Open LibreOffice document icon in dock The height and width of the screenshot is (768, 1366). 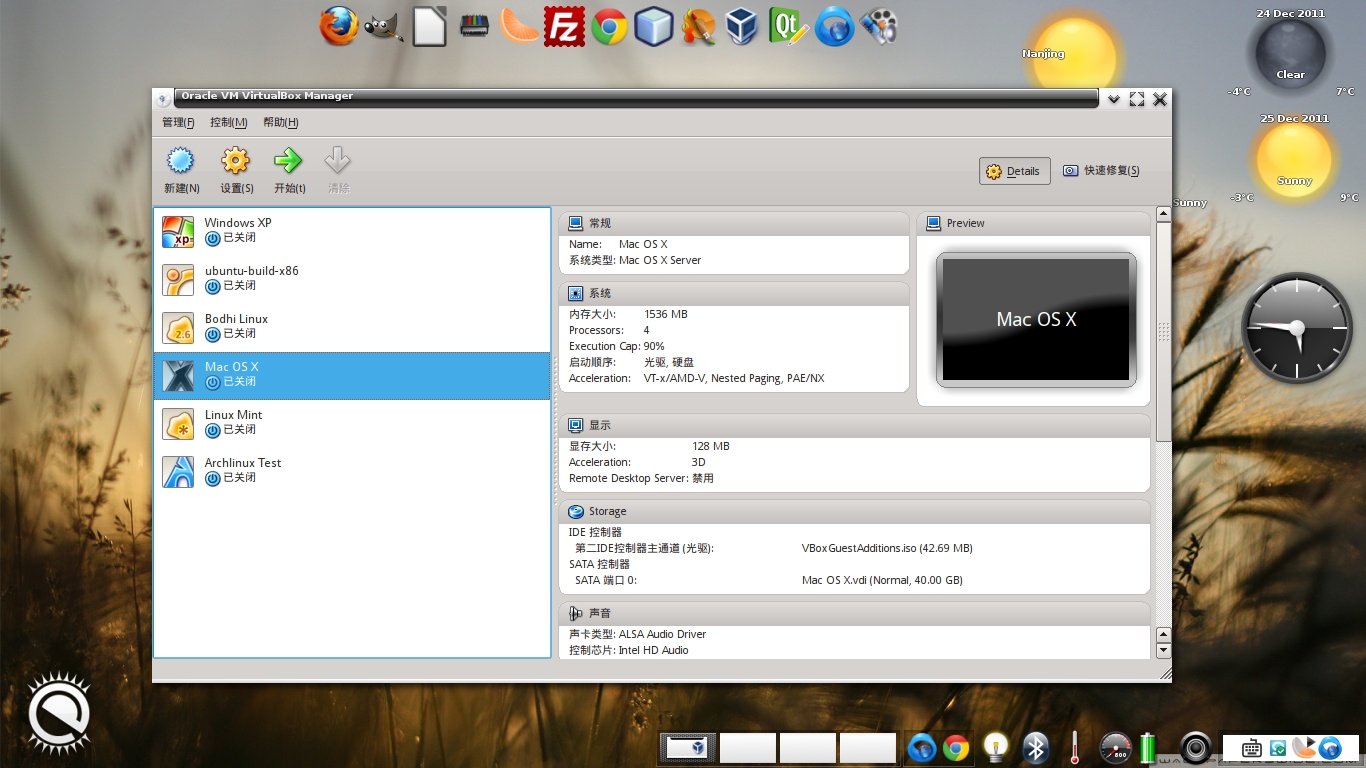pos(429,26)
